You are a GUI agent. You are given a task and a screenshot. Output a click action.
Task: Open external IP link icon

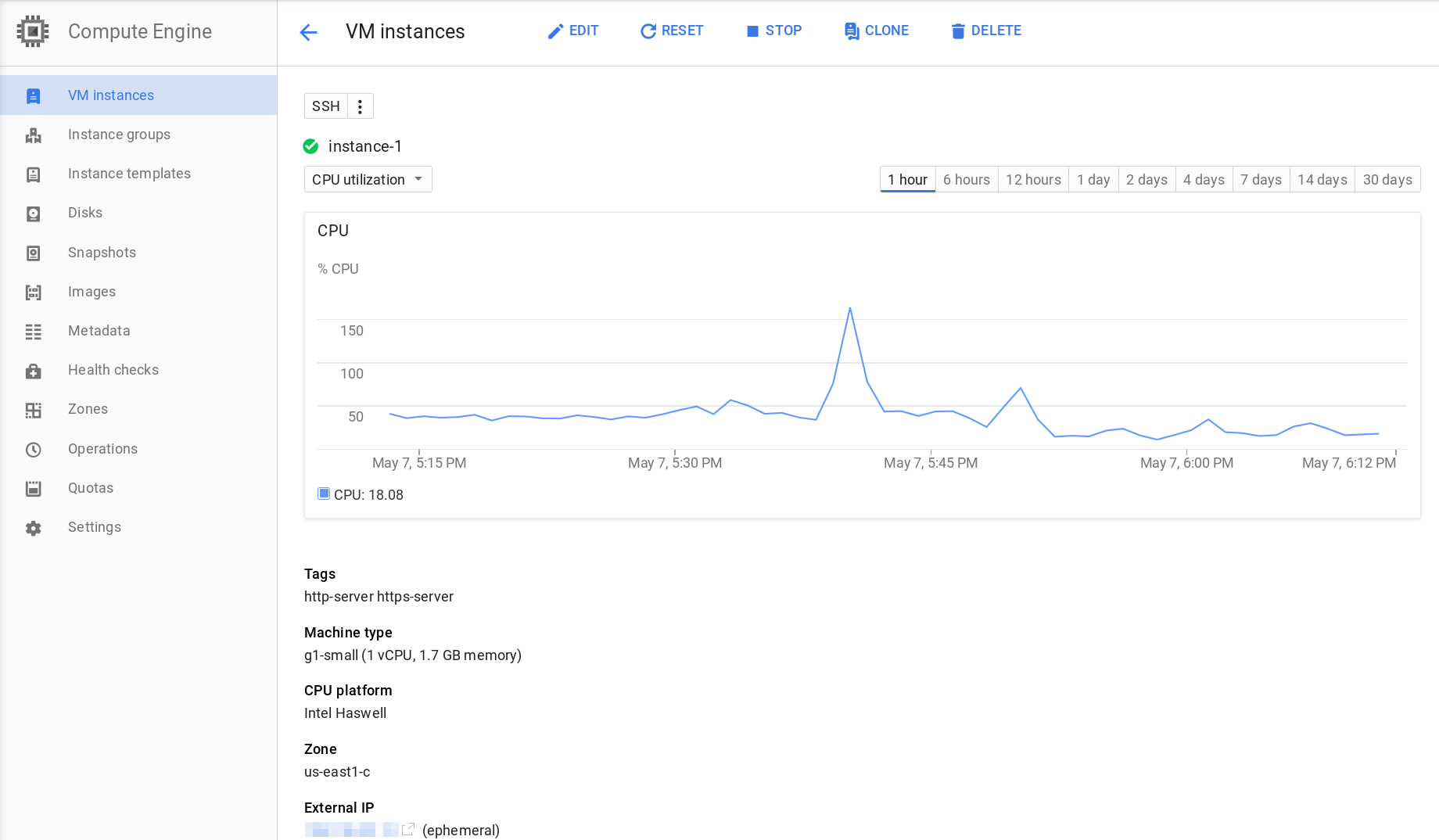[x=407, y=829]
